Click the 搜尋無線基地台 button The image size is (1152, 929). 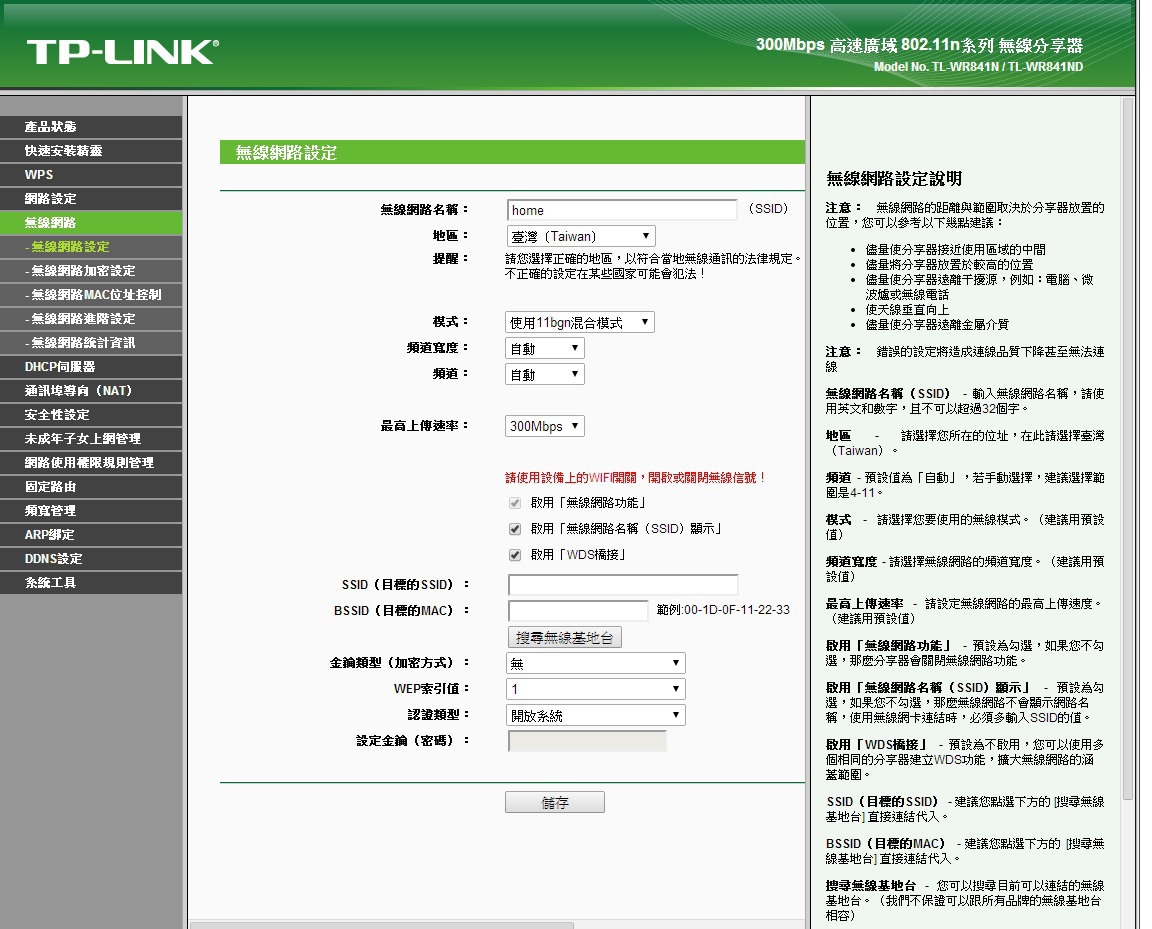tap(565, 637)
